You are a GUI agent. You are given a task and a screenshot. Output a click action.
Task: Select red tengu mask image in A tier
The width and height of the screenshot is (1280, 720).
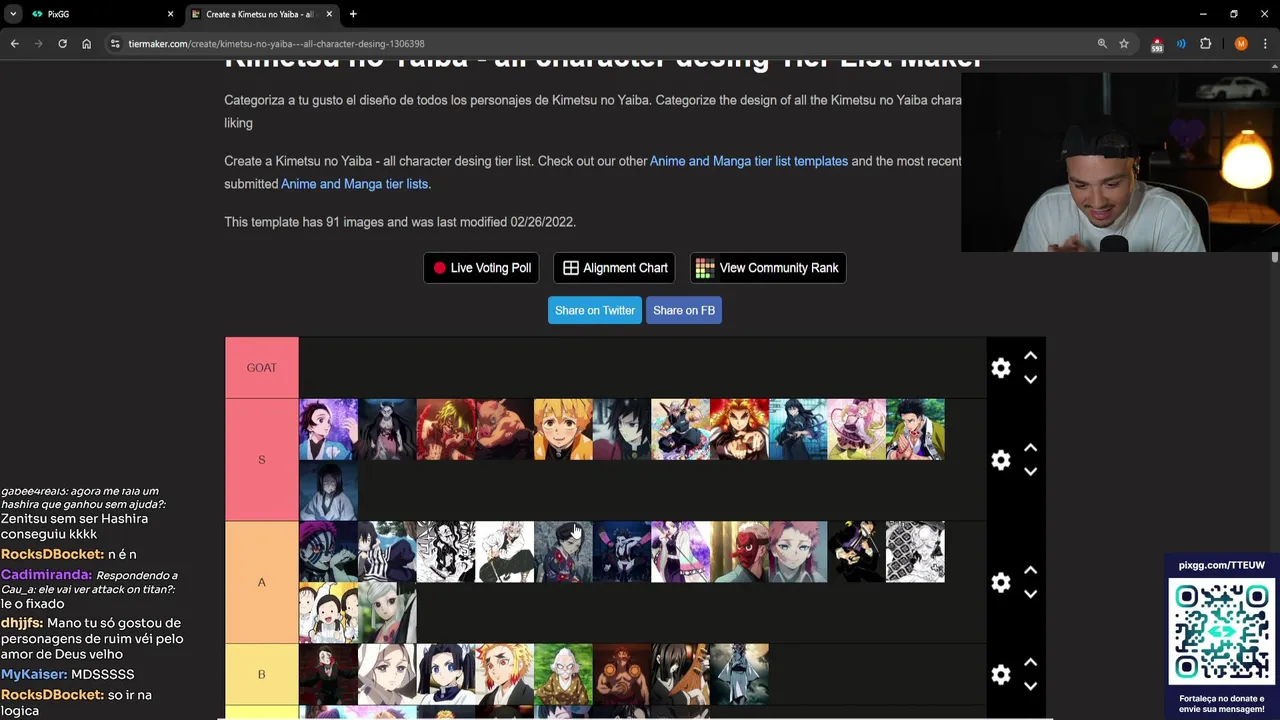pyautogui.click(x=739, y=551)
